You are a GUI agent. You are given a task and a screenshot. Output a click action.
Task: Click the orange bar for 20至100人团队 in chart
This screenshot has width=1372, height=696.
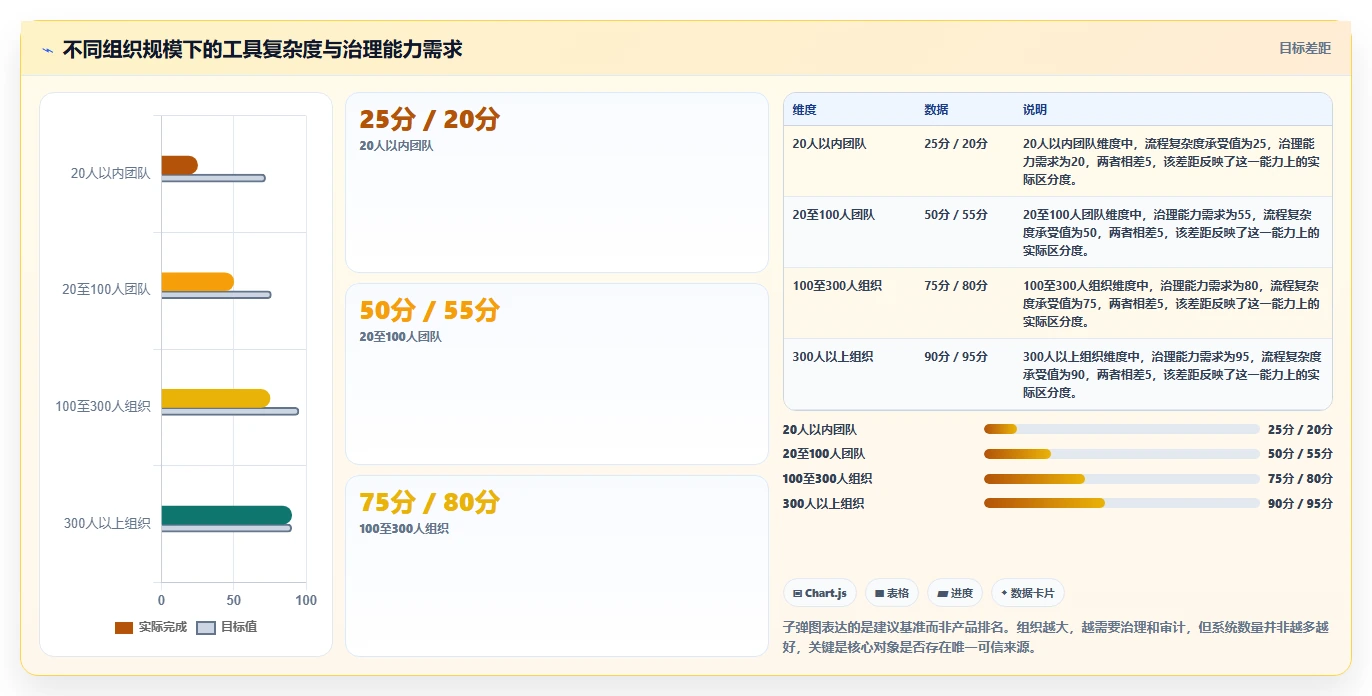[x=198, y=282]
